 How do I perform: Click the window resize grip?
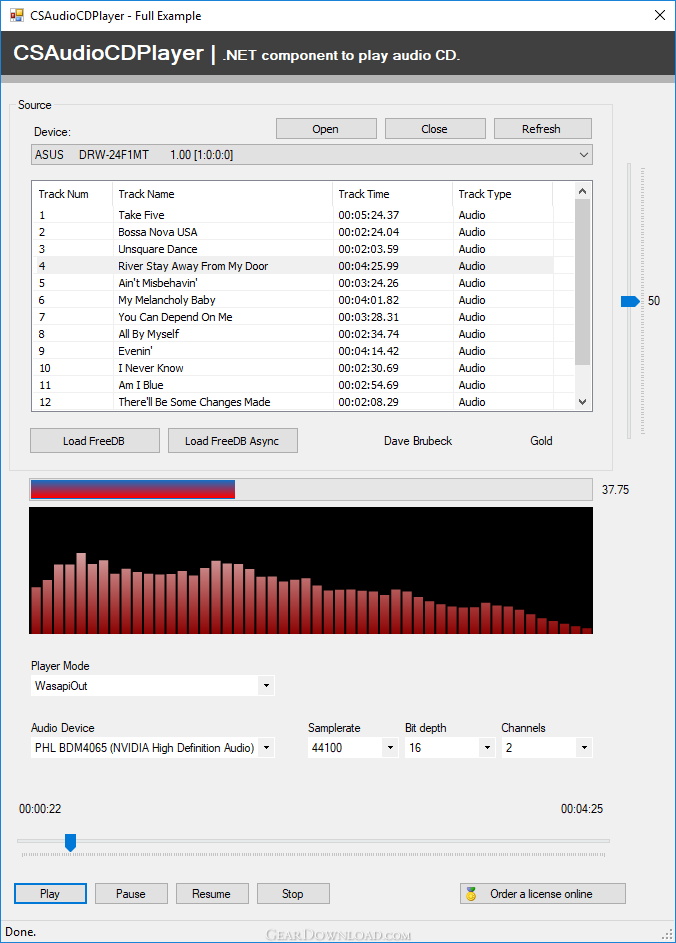(x=667, y=935)
